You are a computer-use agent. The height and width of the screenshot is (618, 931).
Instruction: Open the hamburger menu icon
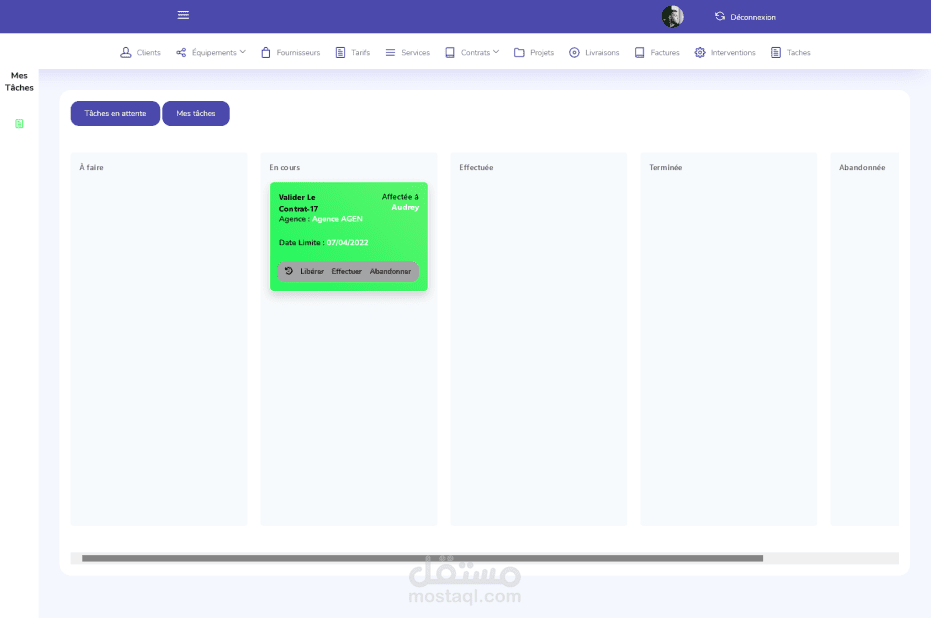click(183, 15)
